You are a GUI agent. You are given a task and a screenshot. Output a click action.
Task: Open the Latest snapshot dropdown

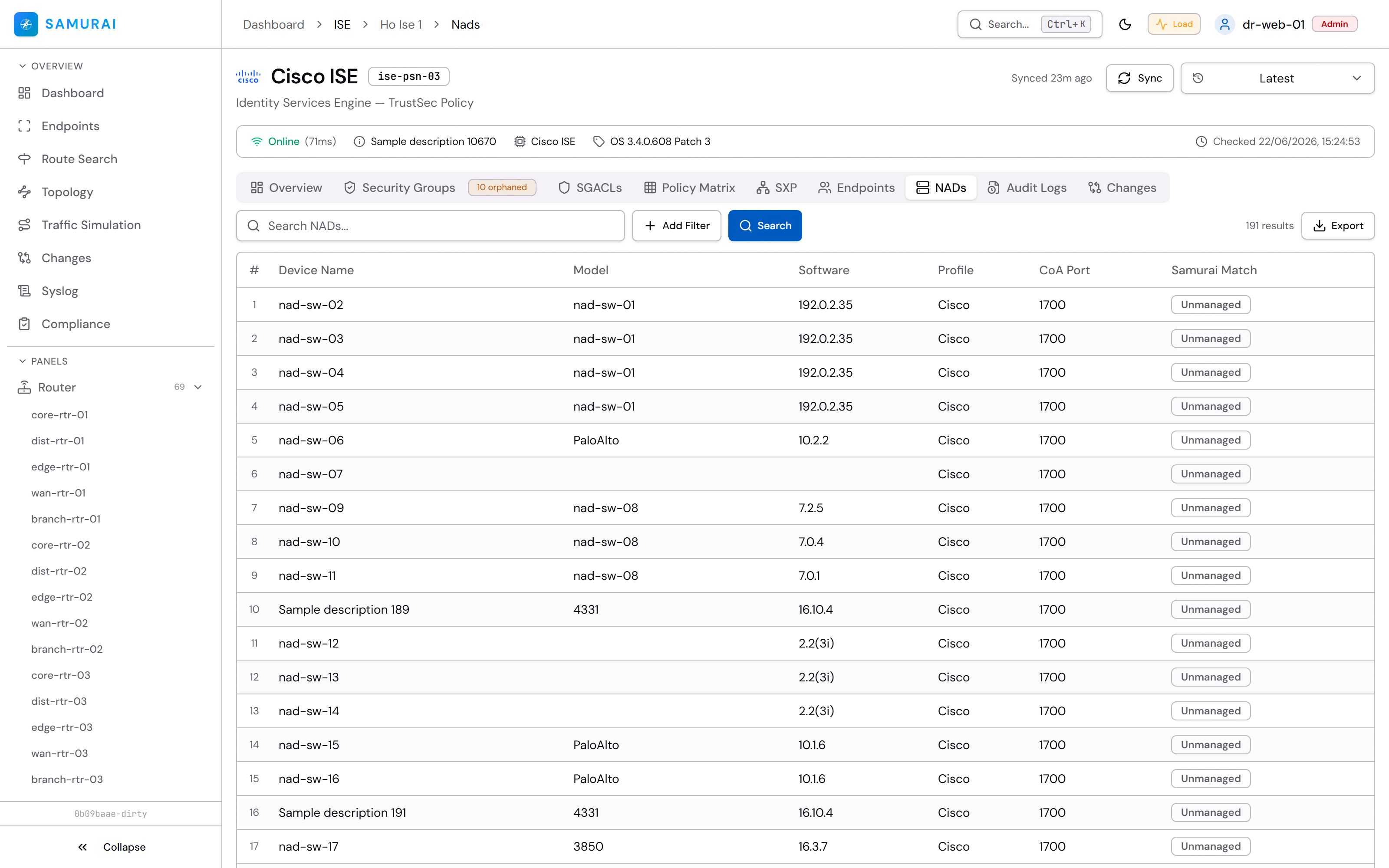(x=1277, y=78)
